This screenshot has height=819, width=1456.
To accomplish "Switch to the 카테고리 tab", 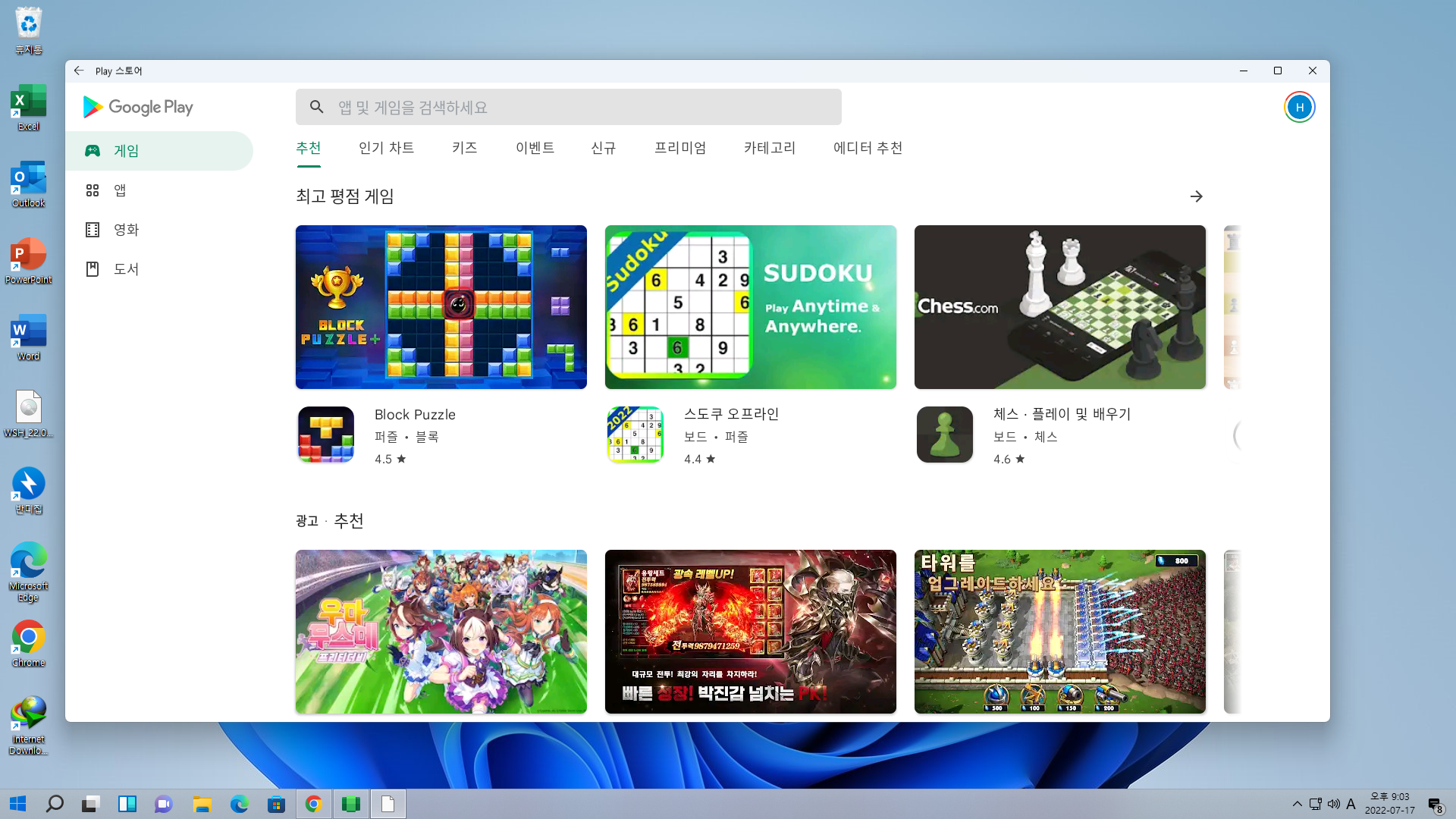I will [x=770, y=148].
